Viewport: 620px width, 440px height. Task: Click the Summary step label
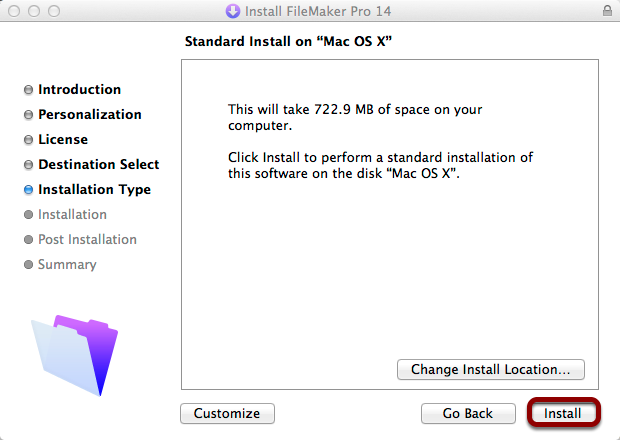[x=67, y=264]
